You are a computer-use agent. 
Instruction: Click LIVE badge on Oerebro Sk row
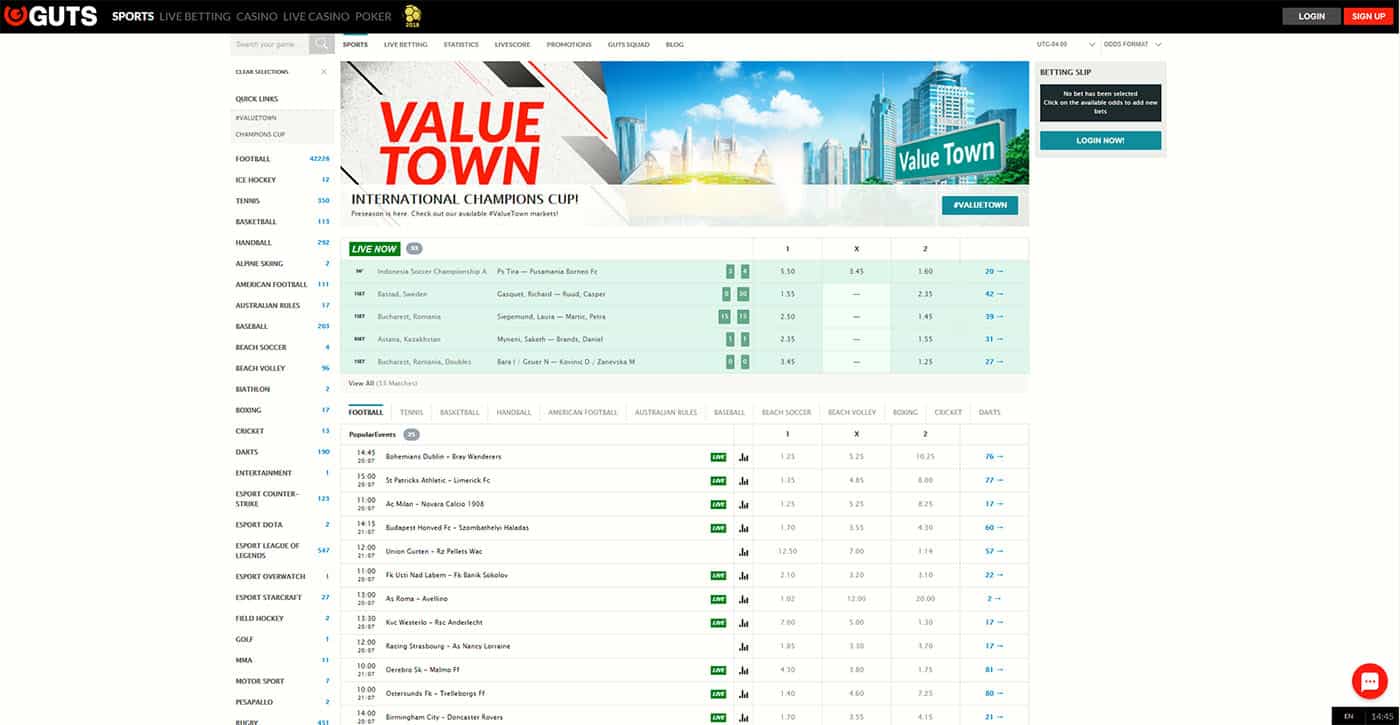718,670
